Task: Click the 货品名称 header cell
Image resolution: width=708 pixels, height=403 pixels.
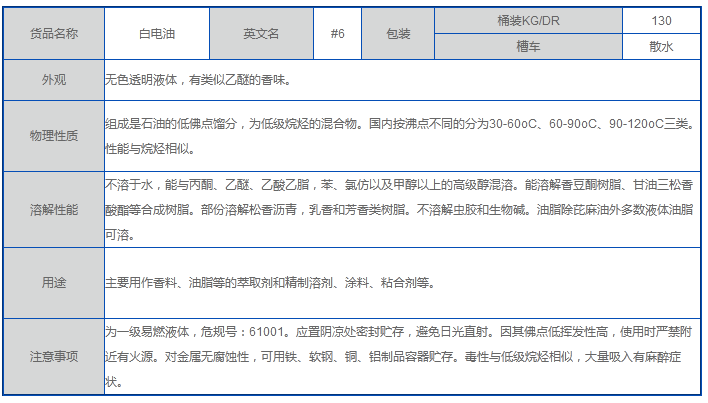Action: 54,33
